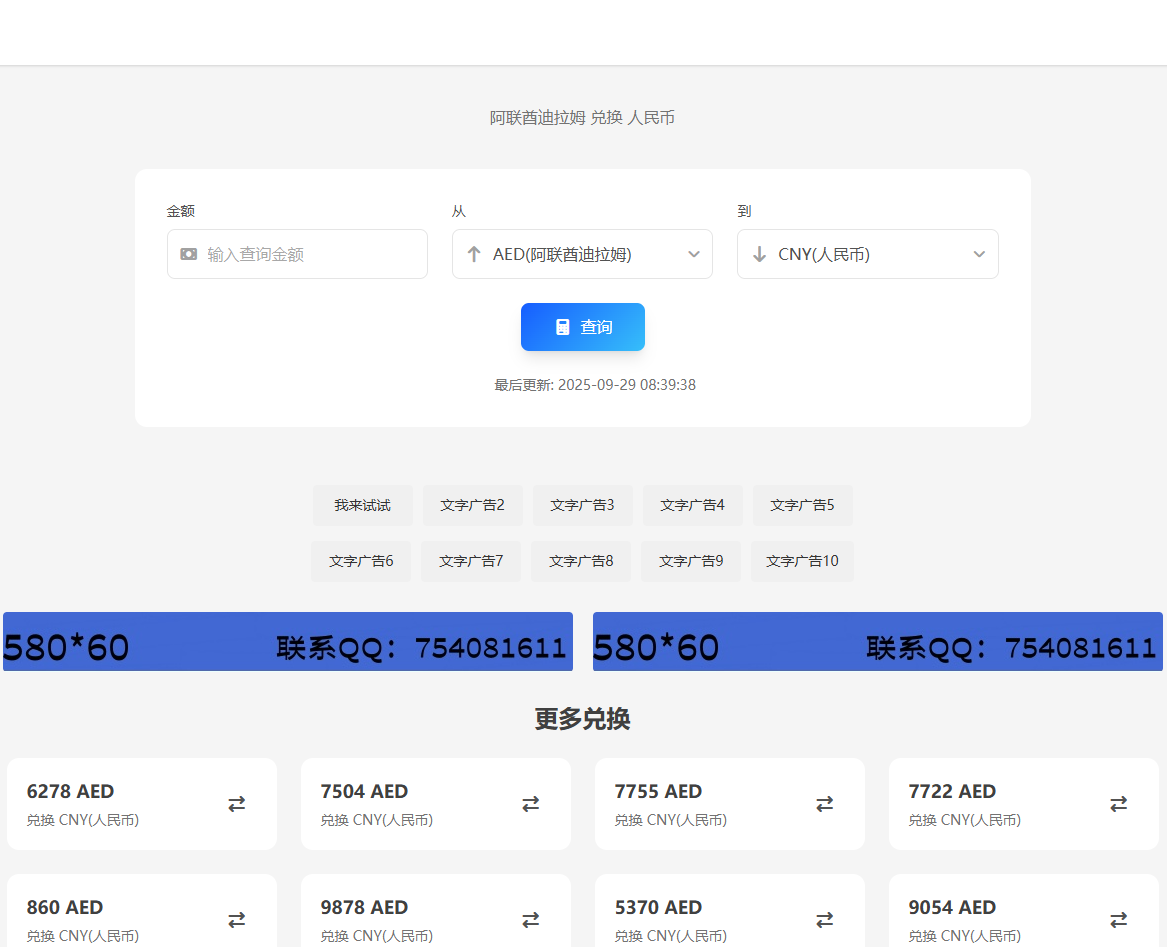1167x947 pixels.
Task: Click the blue 查询 query button
Action: 583,327
